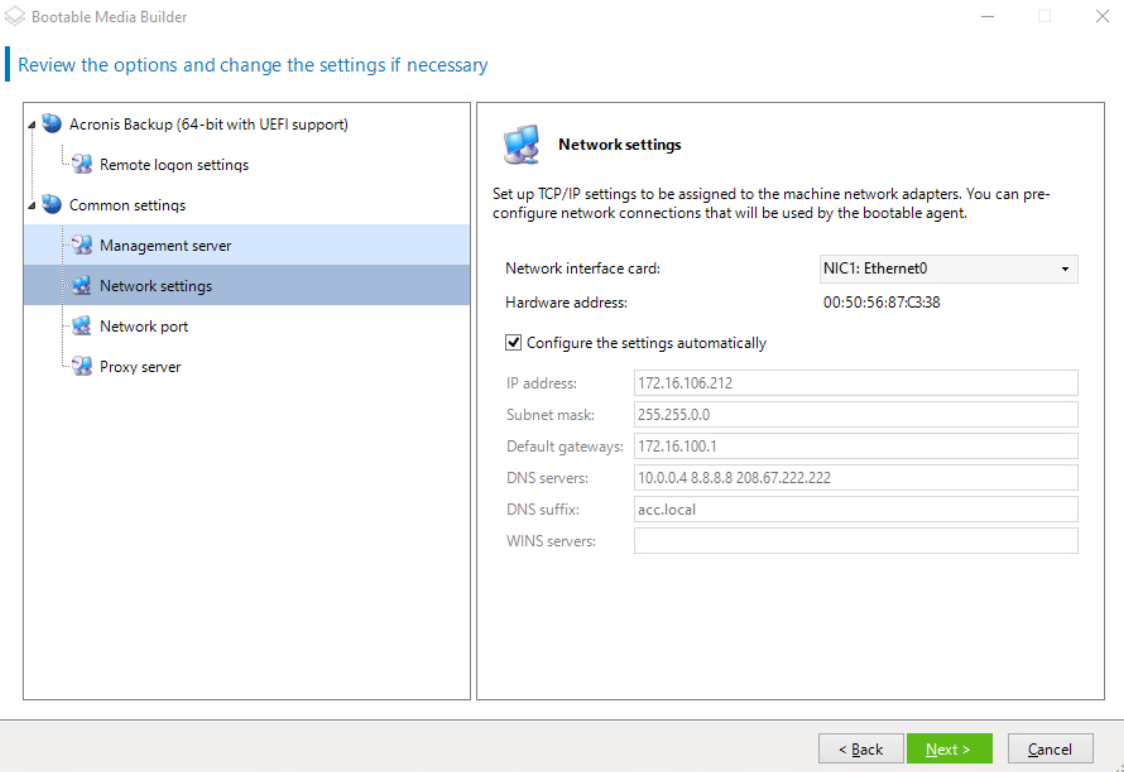Proceed with the green Next button
This screenshot has width=1124, height=772.
(949, 749)
